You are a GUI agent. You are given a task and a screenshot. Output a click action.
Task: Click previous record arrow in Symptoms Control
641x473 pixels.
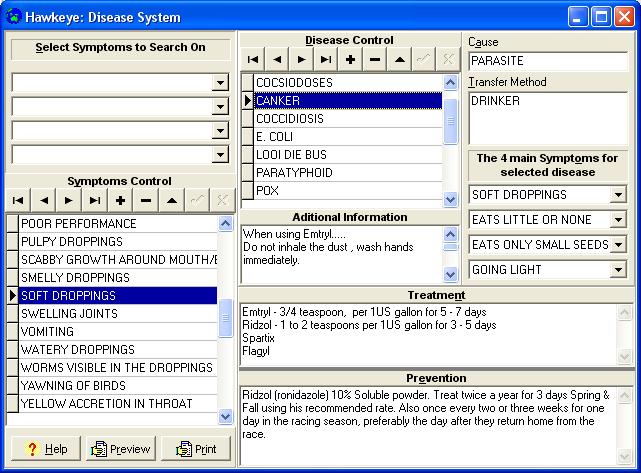click(x=43, y=200)
